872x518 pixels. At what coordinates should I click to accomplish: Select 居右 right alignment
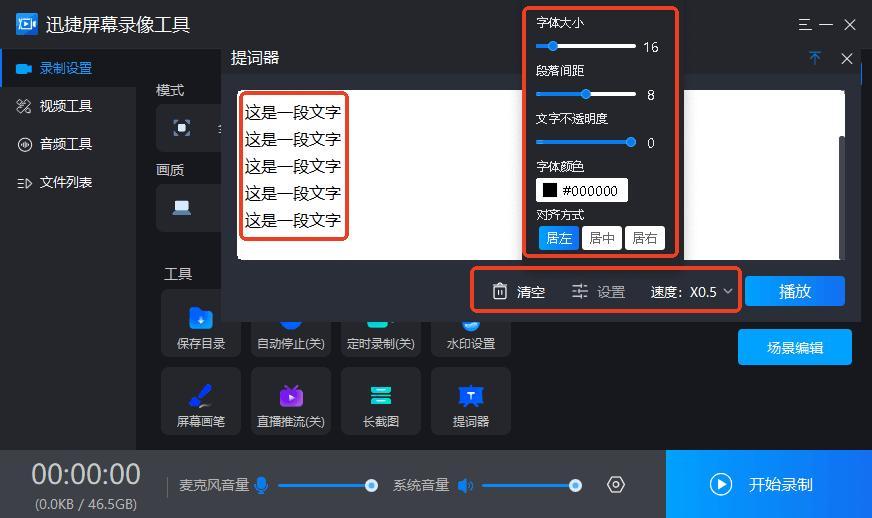(645, 238)
